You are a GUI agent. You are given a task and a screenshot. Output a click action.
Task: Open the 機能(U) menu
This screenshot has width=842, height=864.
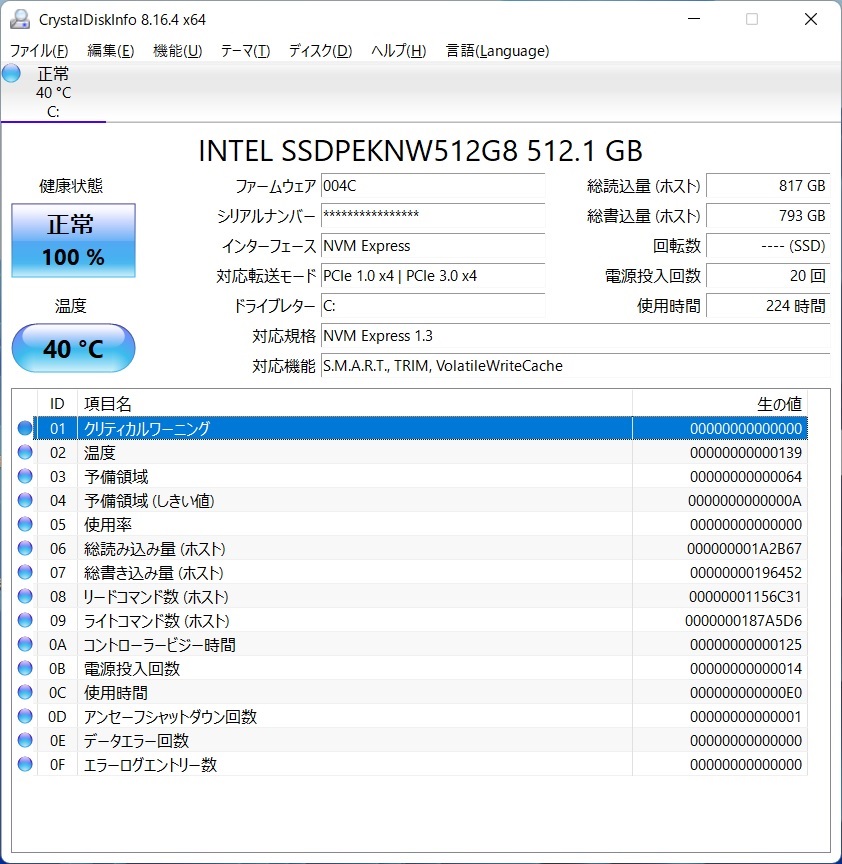tap(177, 51)
